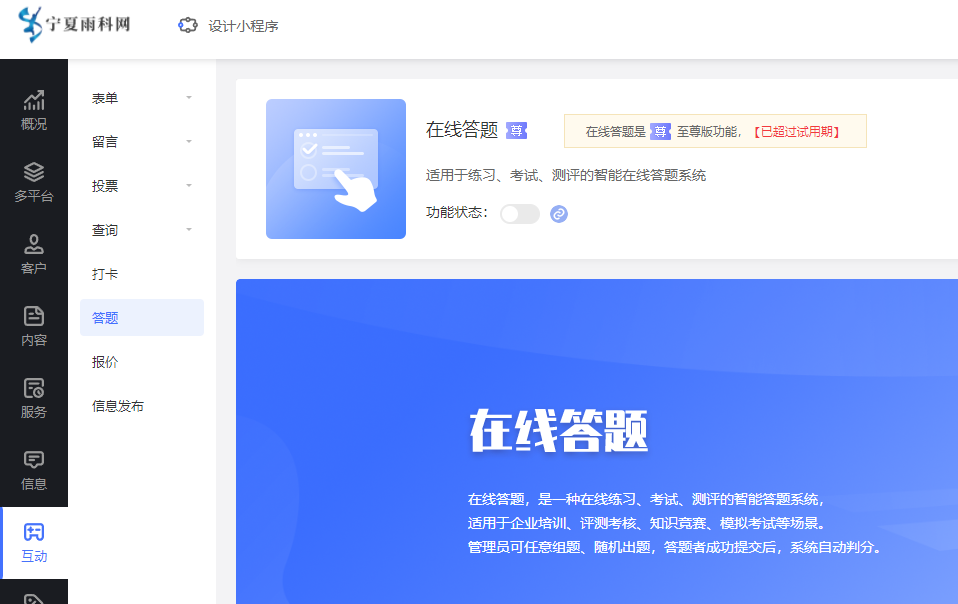Open the 表单 menu item
This screenshot has width=958, height=604.
click(x=142, y=98)
